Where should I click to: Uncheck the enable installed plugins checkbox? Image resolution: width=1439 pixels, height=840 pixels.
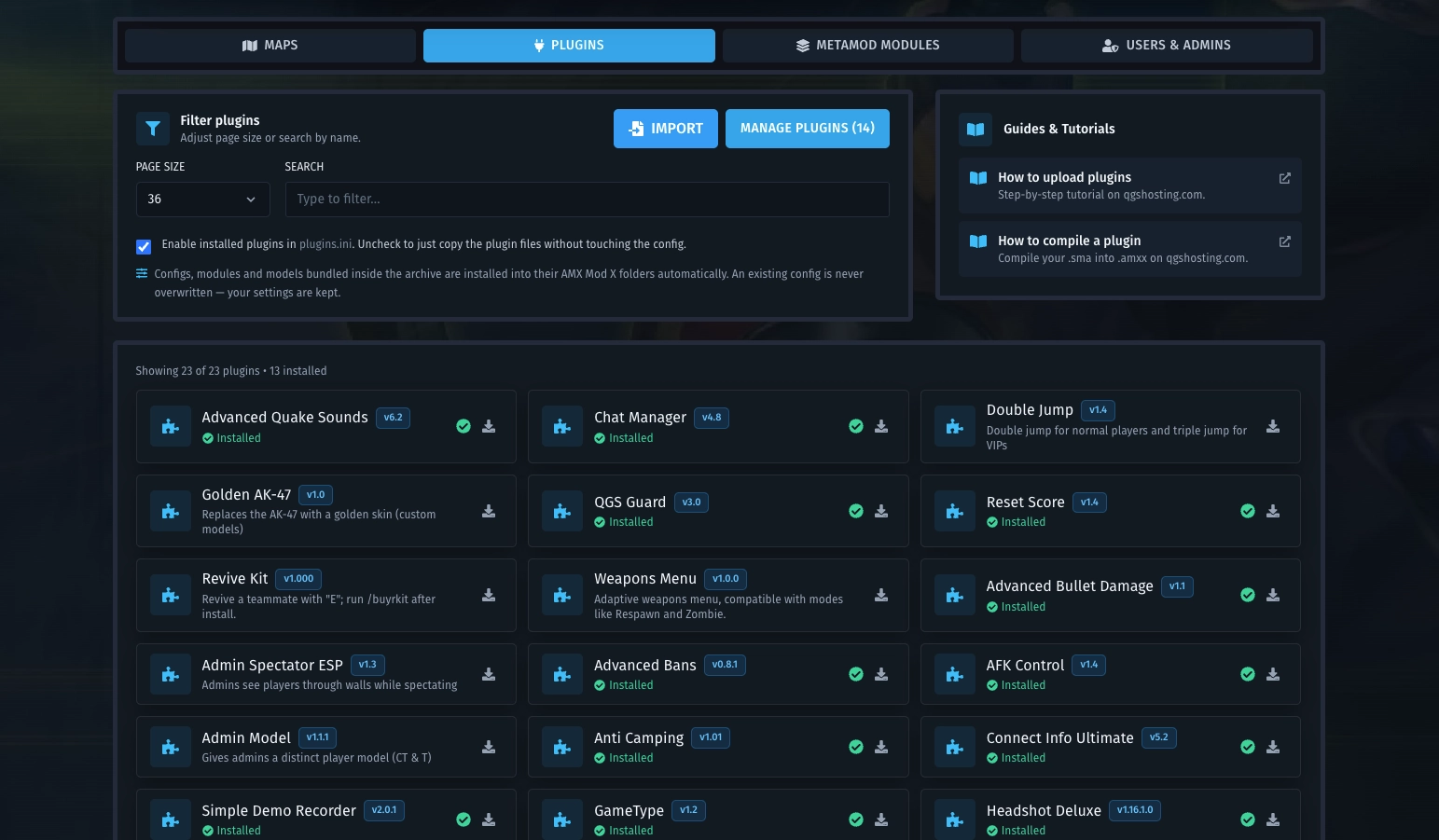144,246
